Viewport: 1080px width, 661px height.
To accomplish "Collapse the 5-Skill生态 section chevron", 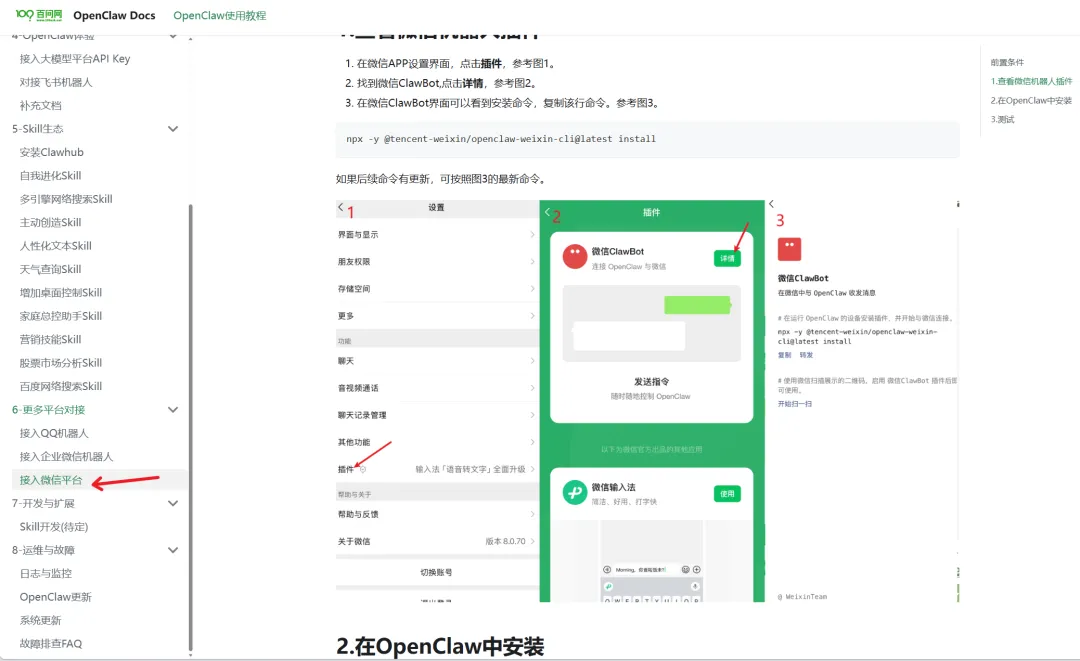I will click(x=173, y=129).
